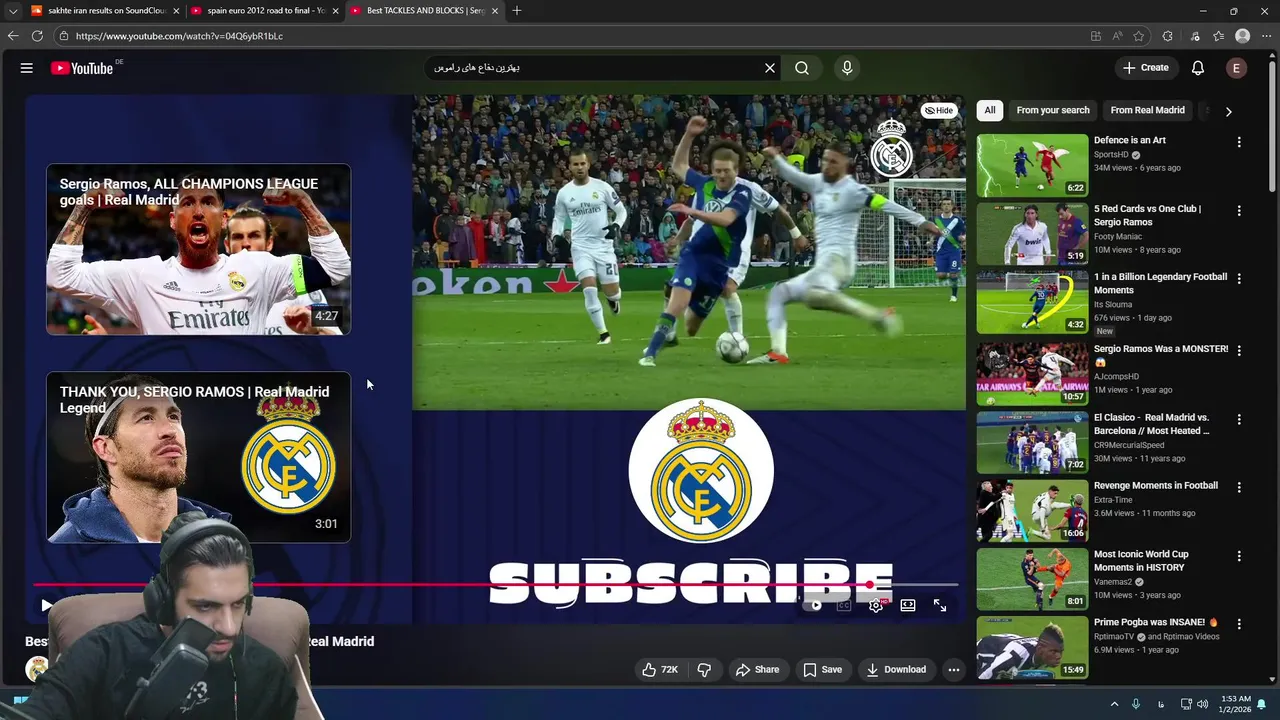The height and width of the screenshot is (720, 1280).
Task: Add this page to favorites star
Action: 1139,36
